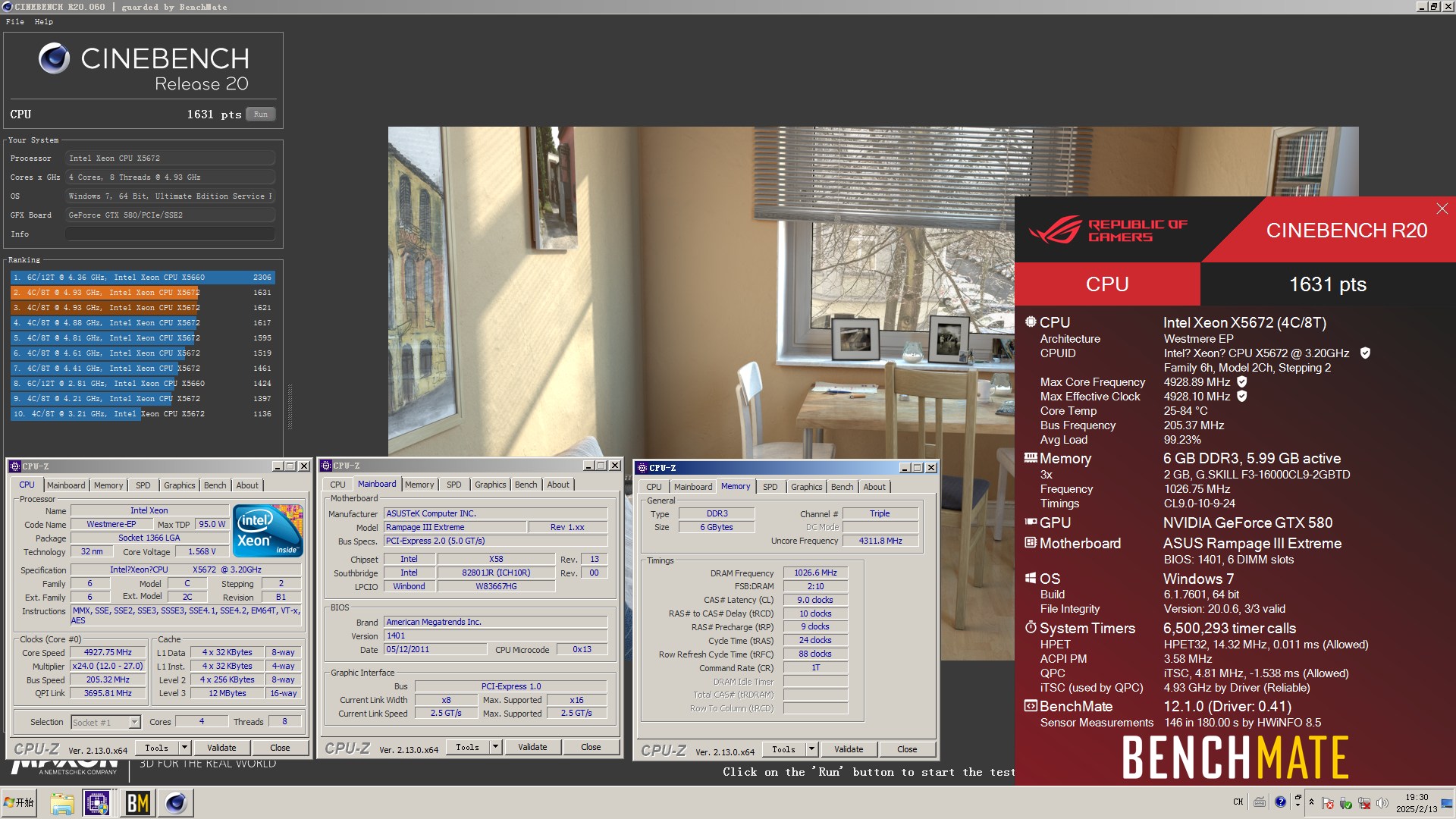Click the on-screen keyboard tray icon
The image size is (1456, 819).
click(x=1260, y=802)
